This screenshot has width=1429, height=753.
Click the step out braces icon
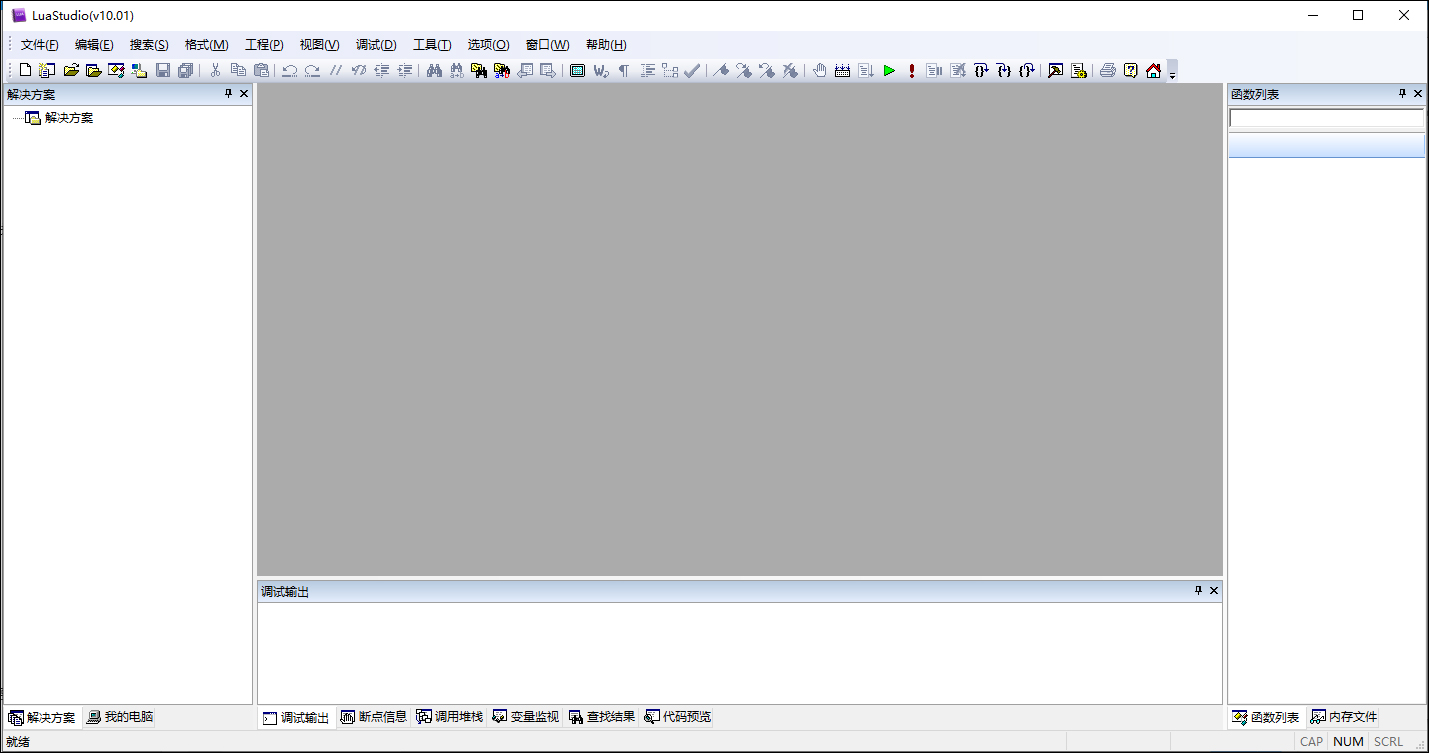click(1027, 70)
